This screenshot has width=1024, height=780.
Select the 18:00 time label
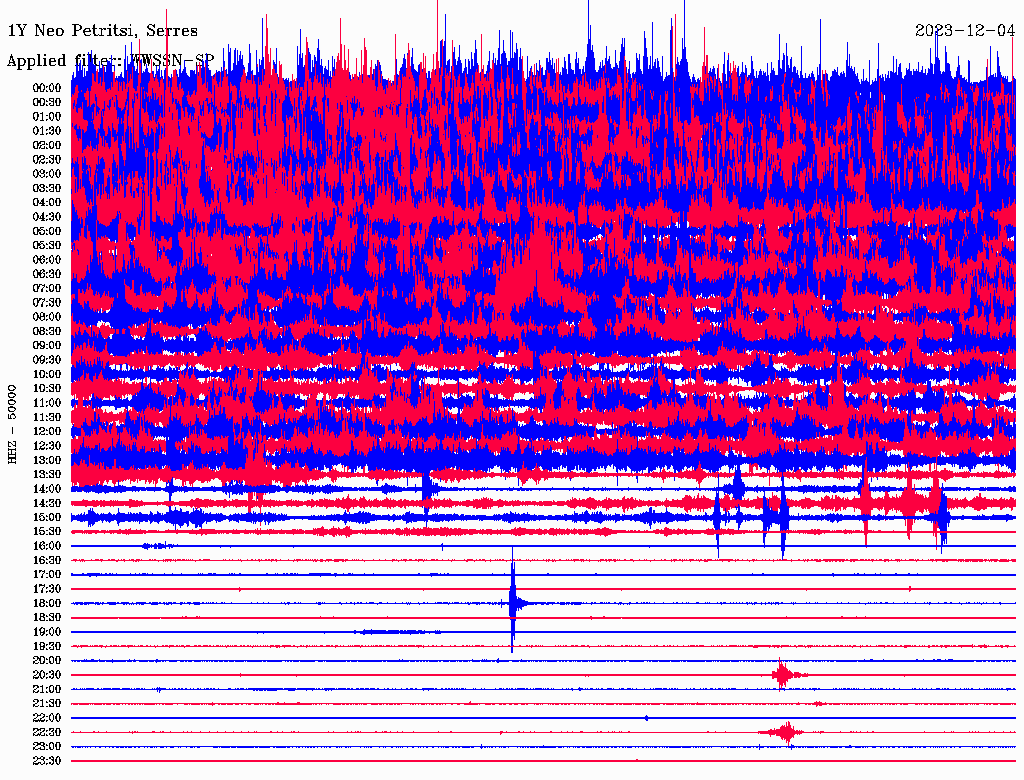[x=47, y=603]
